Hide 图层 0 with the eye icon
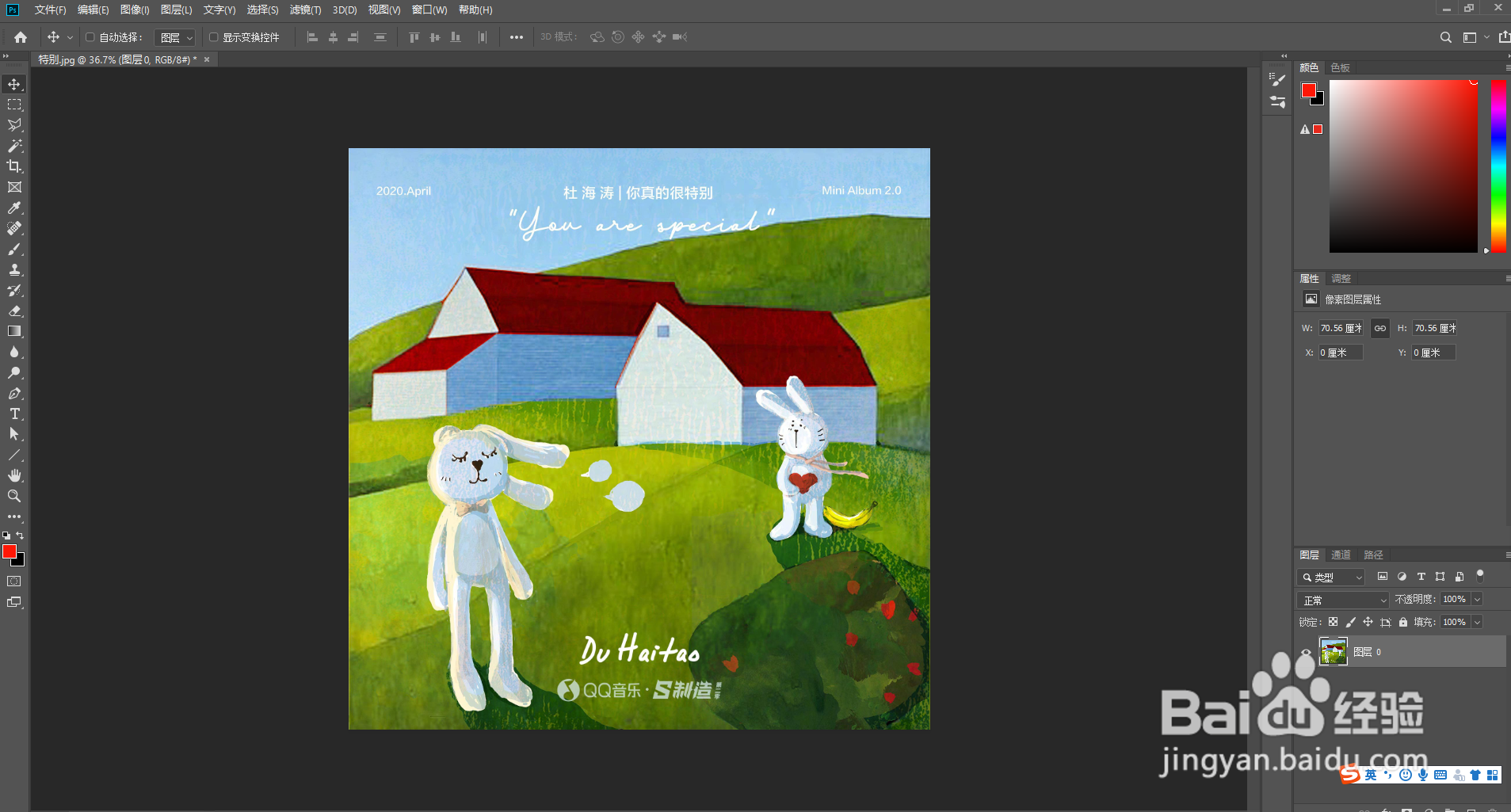Image resolution: width=1511 pixels, height=812 pixels. pyautogui.click(x=1306, y=652)
